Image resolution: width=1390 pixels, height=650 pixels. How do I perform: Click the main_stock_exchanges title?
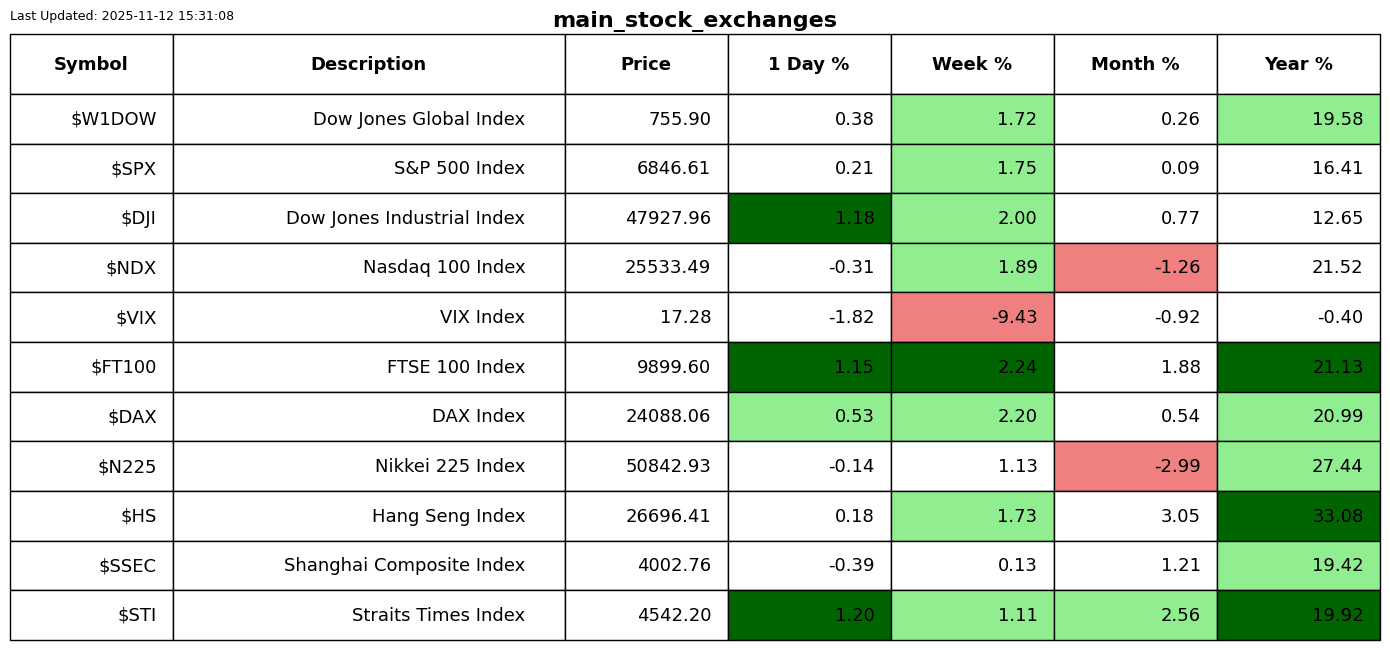point(694,20)
